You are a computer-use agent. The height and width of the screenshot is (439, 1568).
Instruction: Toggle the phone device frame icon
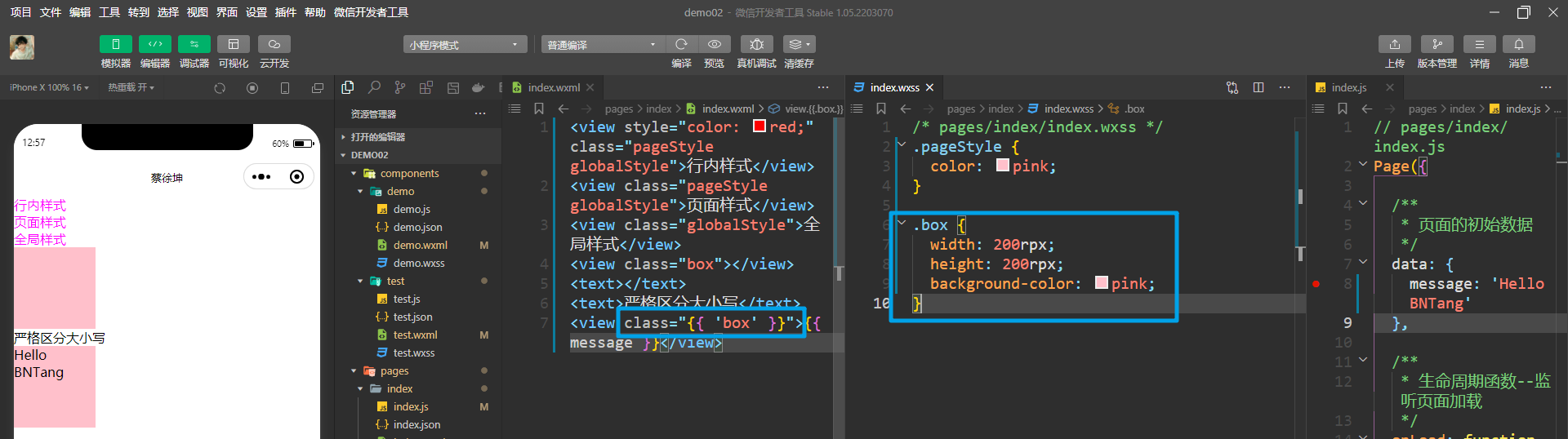click(285, 88)
